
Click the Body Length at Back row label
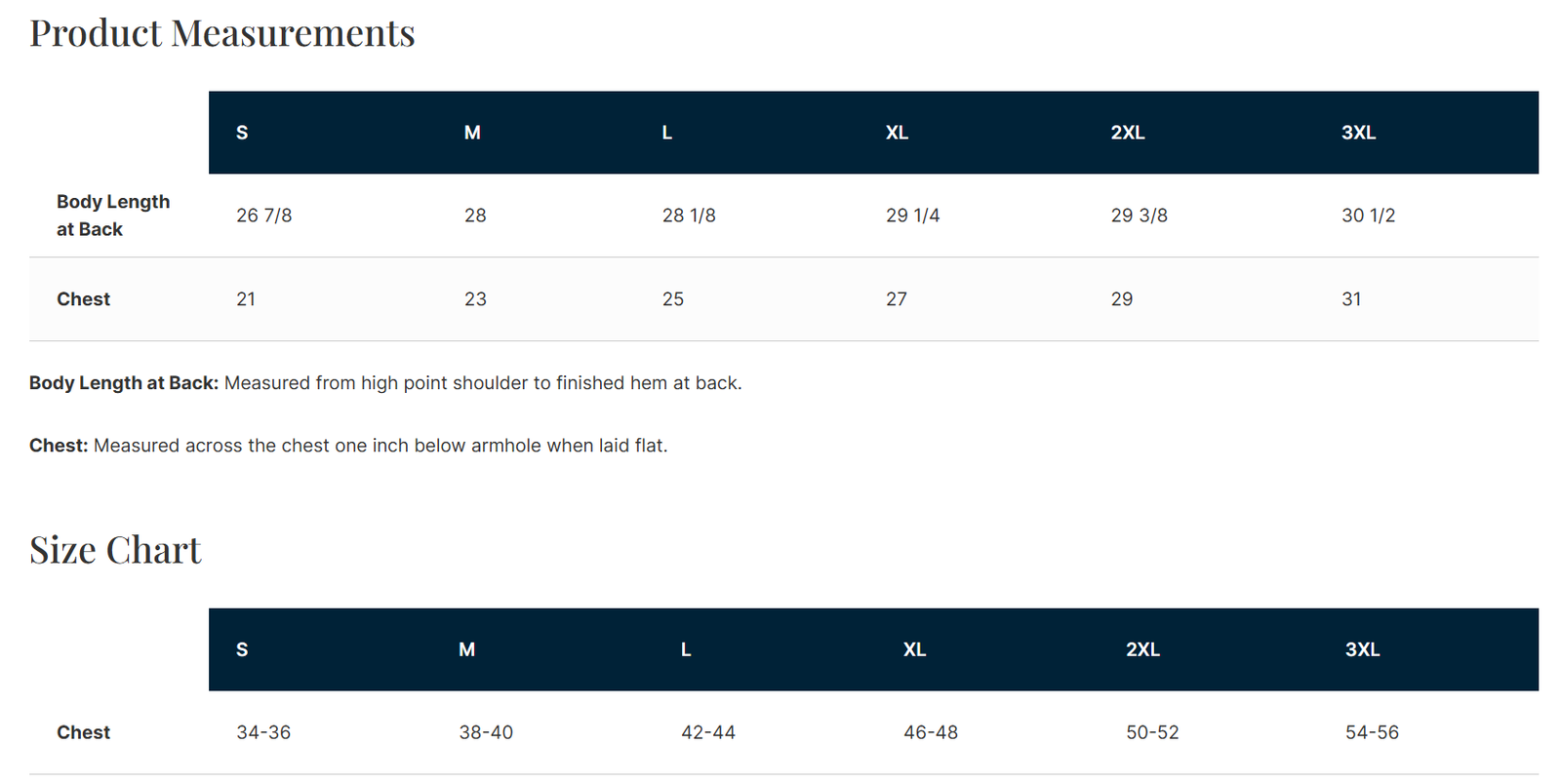[112, 216]
